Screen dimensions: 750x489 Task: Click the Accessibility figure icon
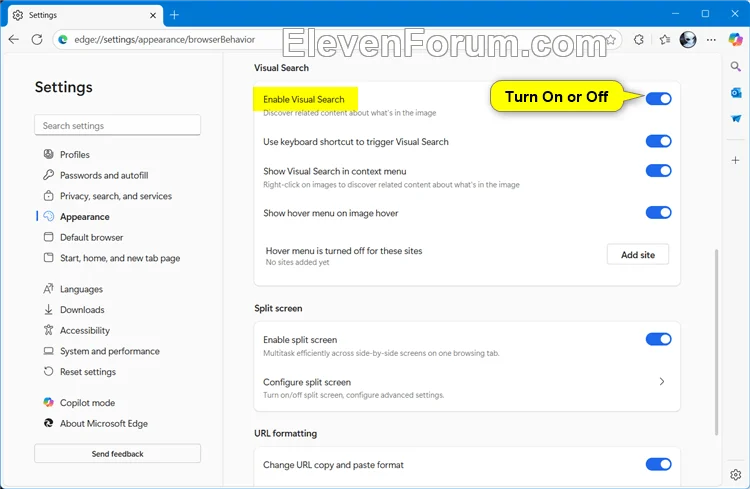pyautogui.click(x=48, y=330)
